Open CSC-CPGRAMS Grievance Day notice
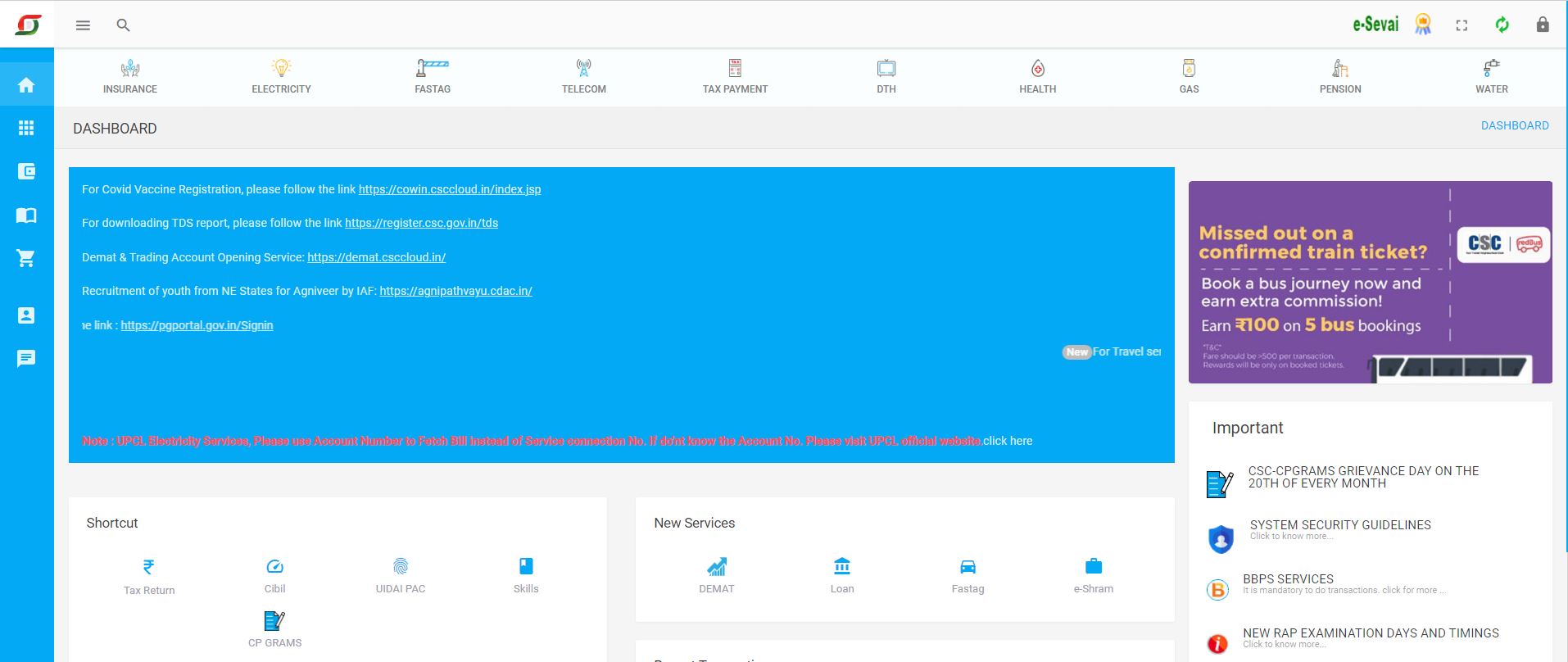Image resolution: width=1568 pixels, height=662 pixels. pyautogui.click(x=1363, y=477)
